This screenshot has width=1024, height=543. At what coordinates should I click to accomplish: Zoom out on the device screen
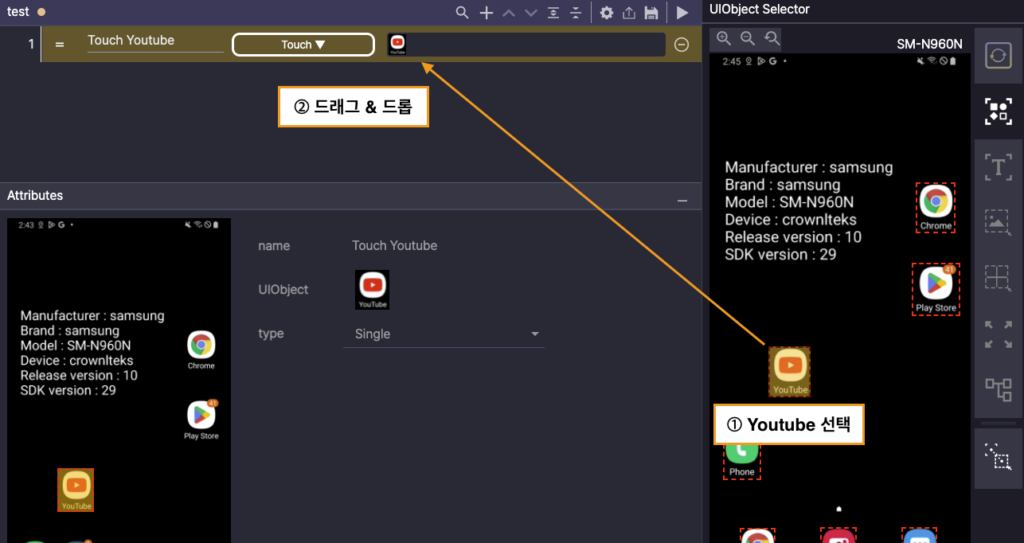click(x=747, y=38)
